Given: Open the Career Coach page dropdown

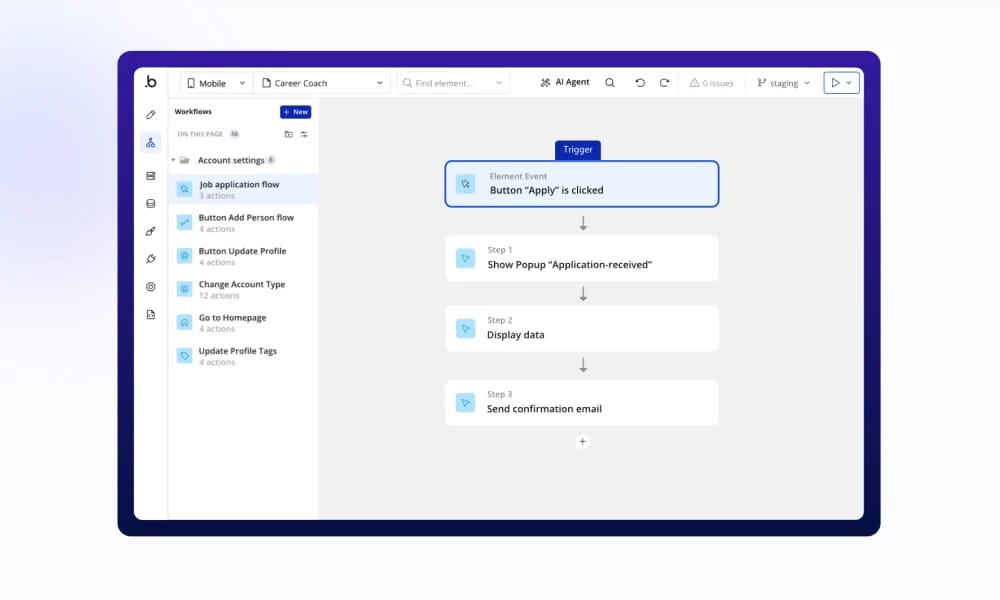Looking at the screenshot, I should point(322,83).
